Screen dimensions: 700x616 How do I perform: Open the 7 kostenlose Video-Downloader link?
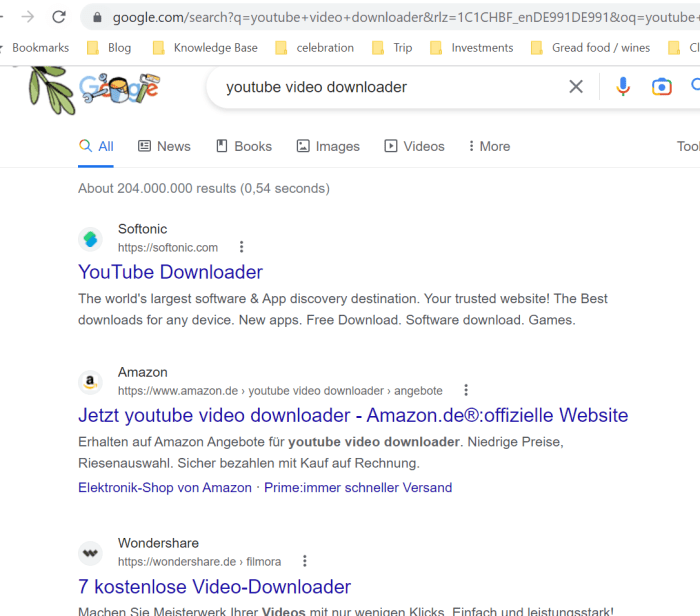pos(215,587)
